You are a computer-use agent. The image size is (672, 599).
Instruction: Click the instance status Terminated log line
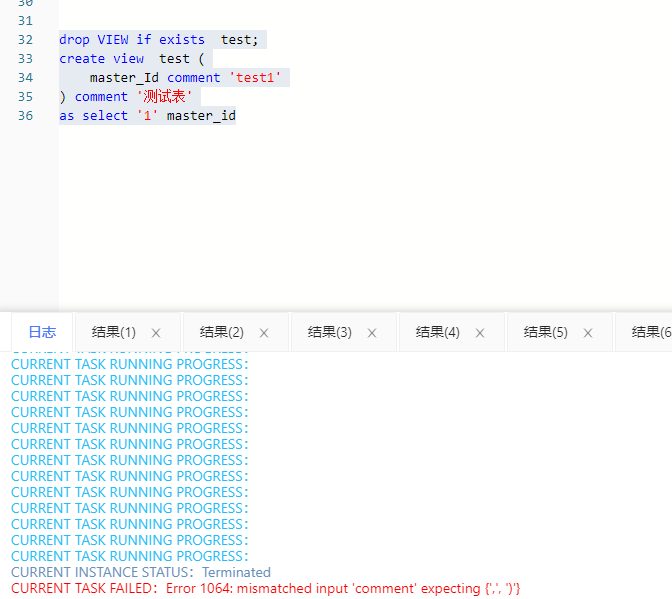click(140, 572)
